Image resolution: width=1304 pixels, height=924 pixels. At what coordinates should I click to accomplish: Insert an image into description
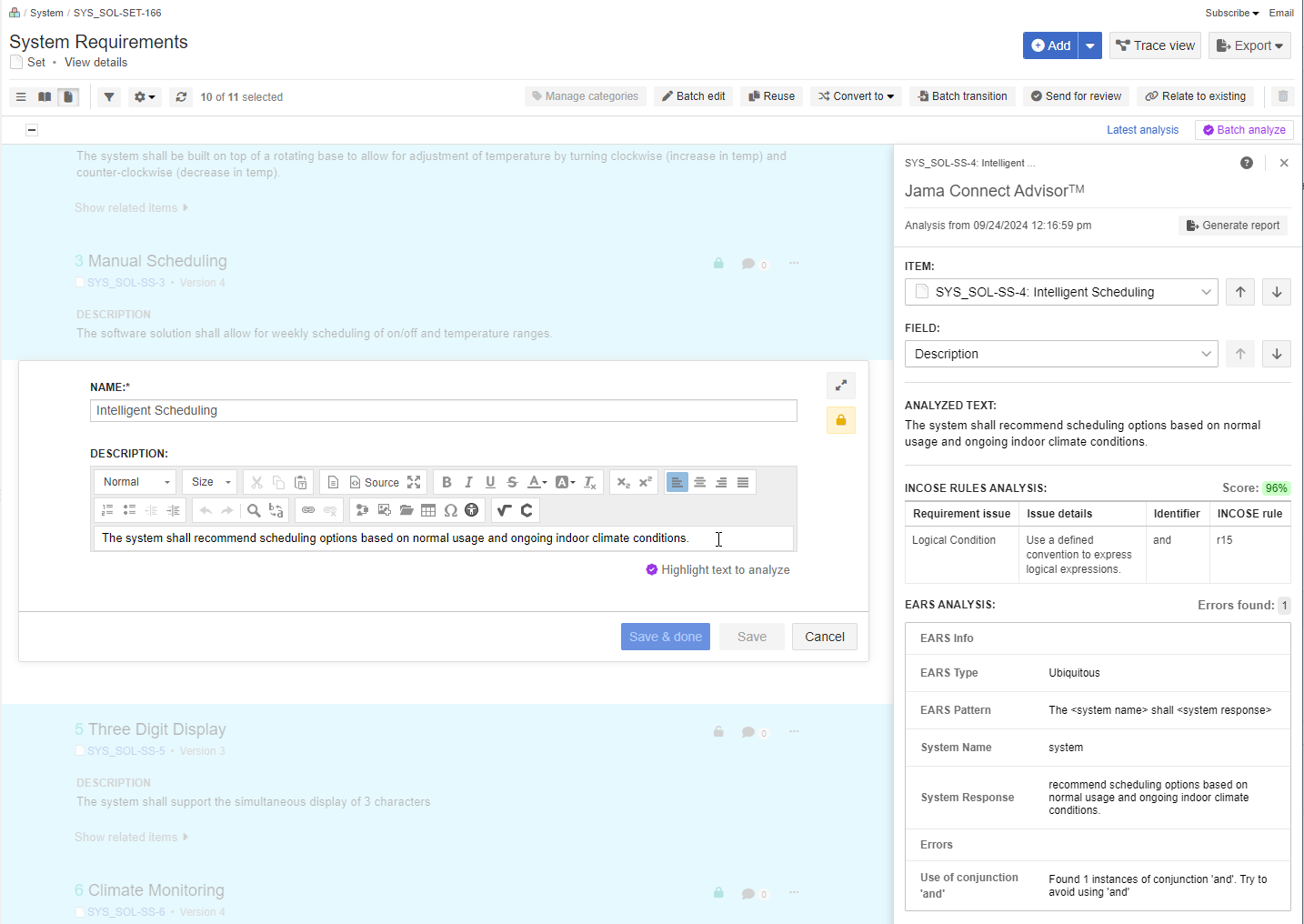[385, 510]
